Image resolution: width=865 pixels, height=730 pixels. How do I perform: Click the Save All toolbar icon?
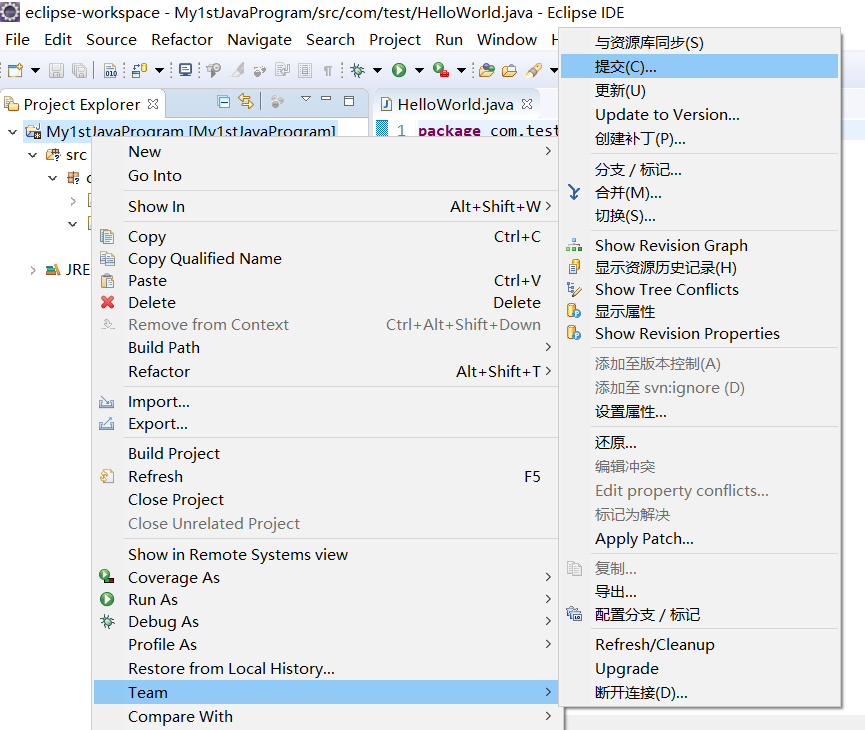click(x=79, y=70)
